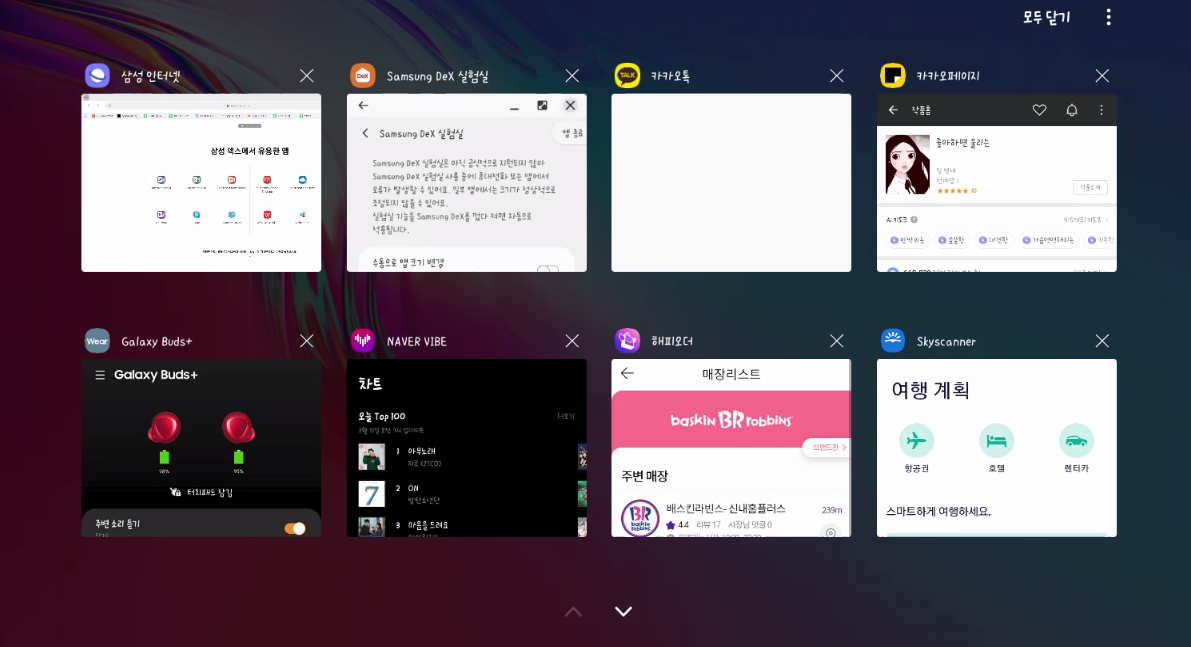Viewport: 1191px width, 647px height.
Task: Close the 해피오더 recent app card
Action: (x=836, y=341)
